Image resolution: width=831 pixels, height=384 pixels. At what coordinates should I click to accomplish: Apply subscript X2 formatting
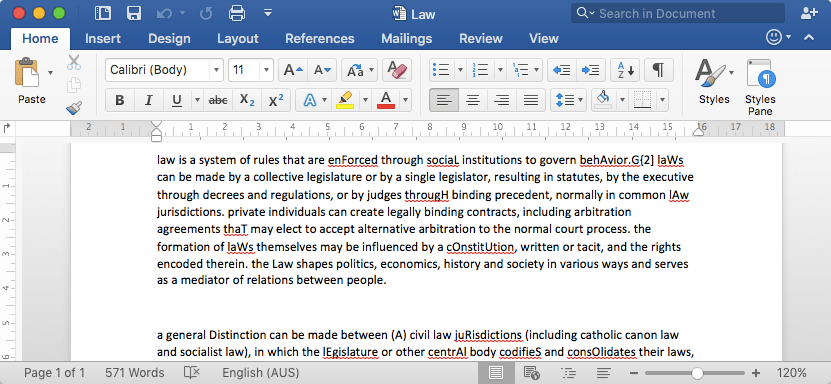click(247, 100)
